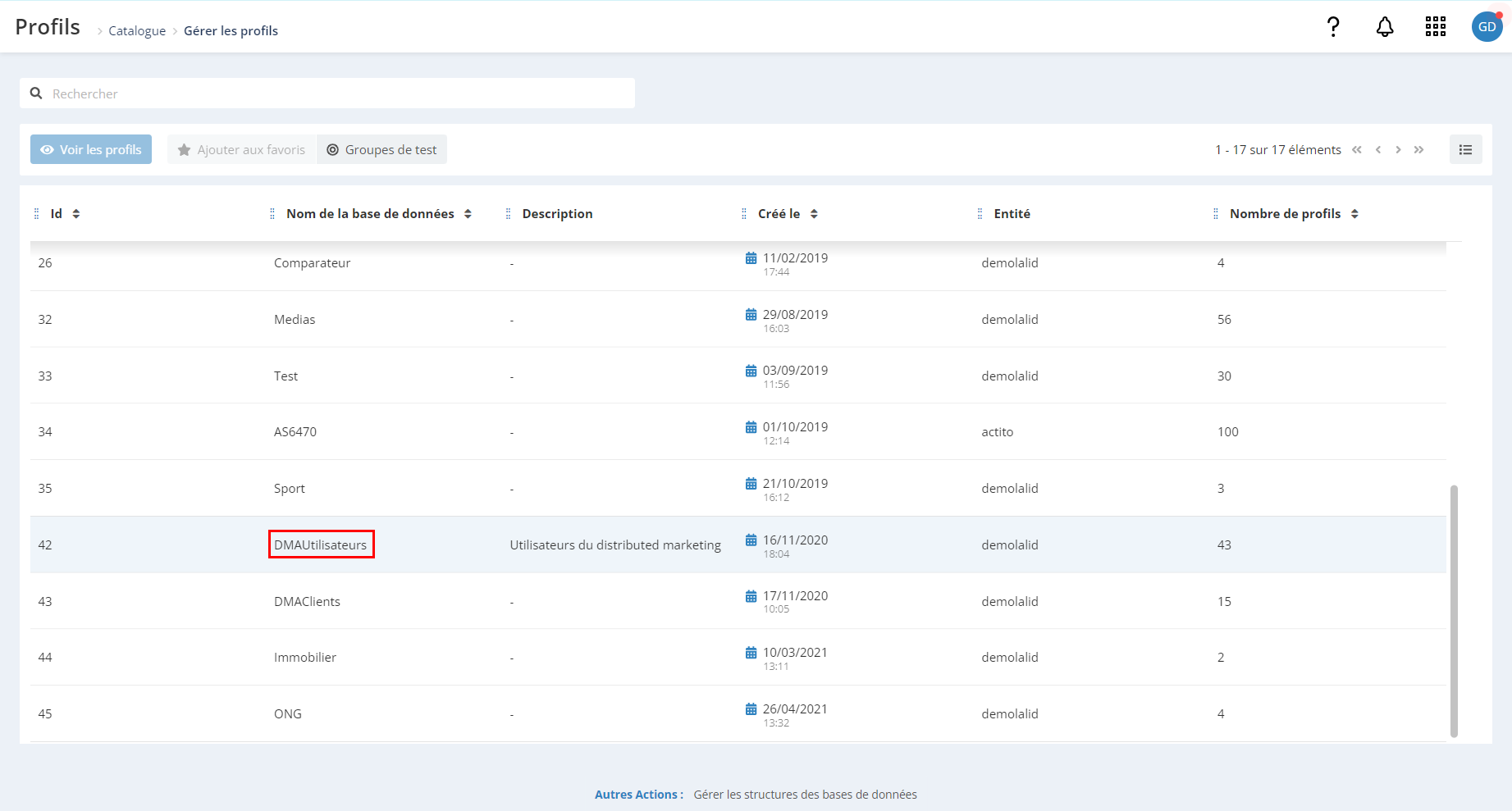1512x811 pixels.
Task: Click the Id cell 45
Action: (x=45, y=714)
